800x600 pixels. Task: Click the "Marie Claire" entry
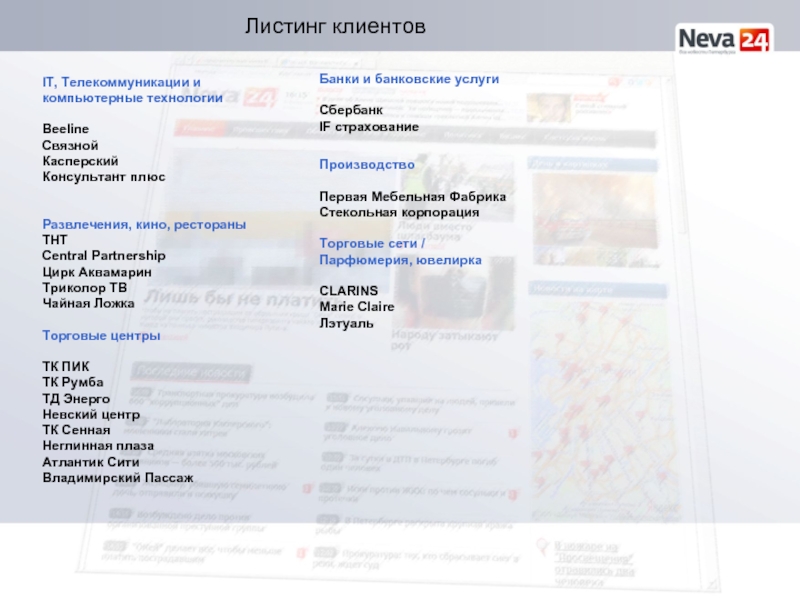pos(357,307)
